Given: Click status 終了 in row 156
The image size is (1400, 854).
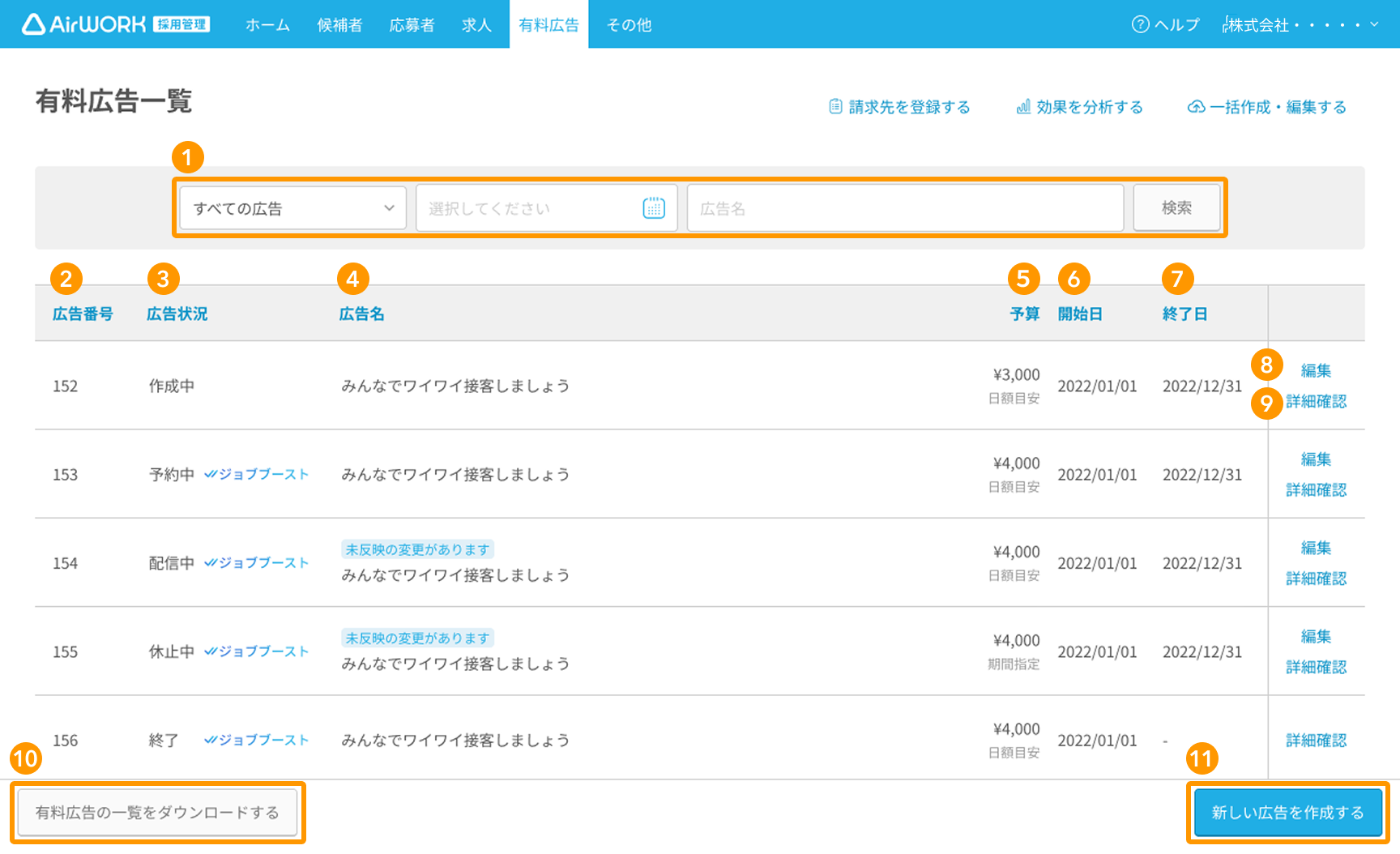Looking at the screenshot, I should coord(164,740).
